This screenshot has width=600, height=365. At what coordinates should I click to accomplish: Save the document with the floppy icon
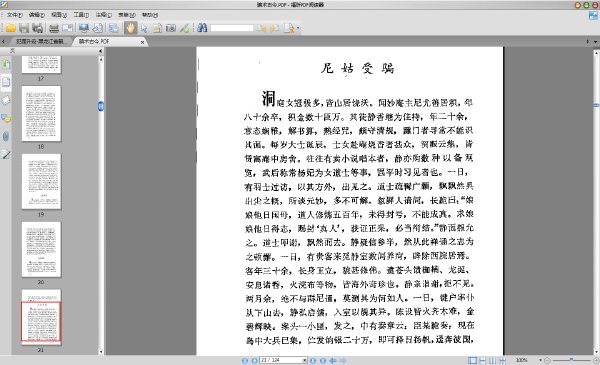point(24,28)
